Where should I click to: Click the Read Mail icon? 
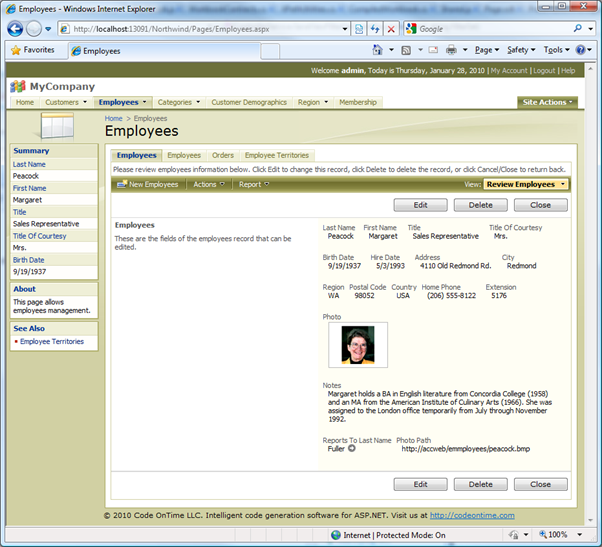[x=433, y=50]
